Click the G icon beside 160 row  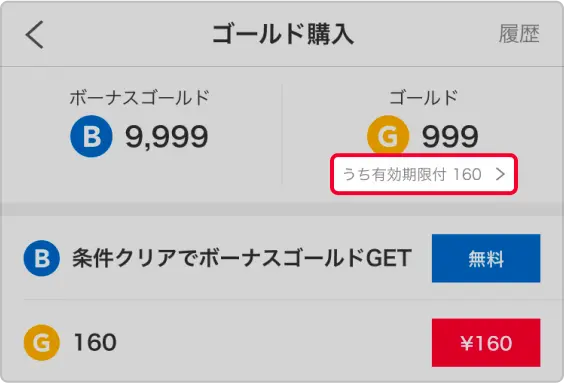[42, 342]
